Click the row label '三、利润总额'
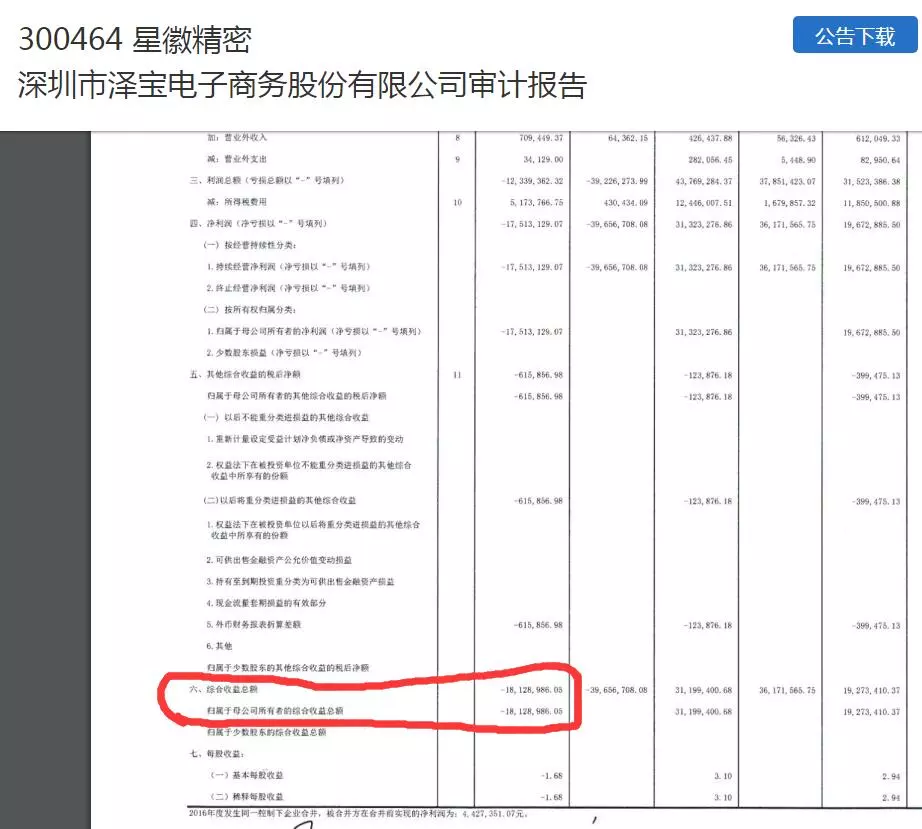This screenshot has width=922, height=829. click(x=267, y=180)
